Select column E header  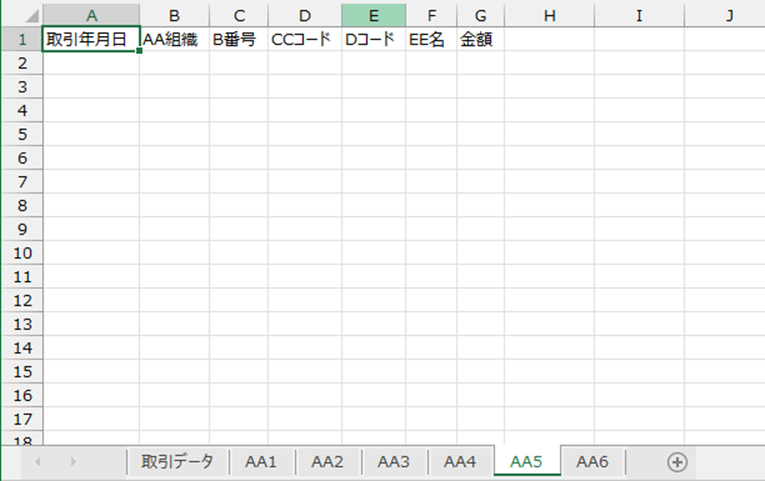tap(373, 16)
